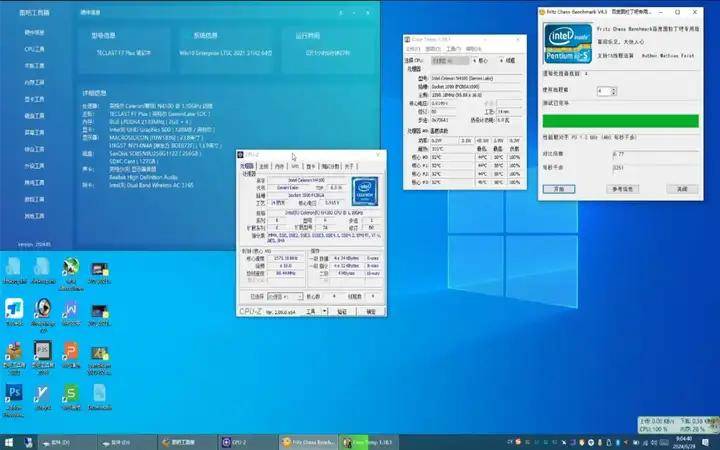Image resolution: width=720 pixels, height=450 pixels.
Task: Select CPU工具 in the toolbox sidebar
Action: click(x=34, y=49)
